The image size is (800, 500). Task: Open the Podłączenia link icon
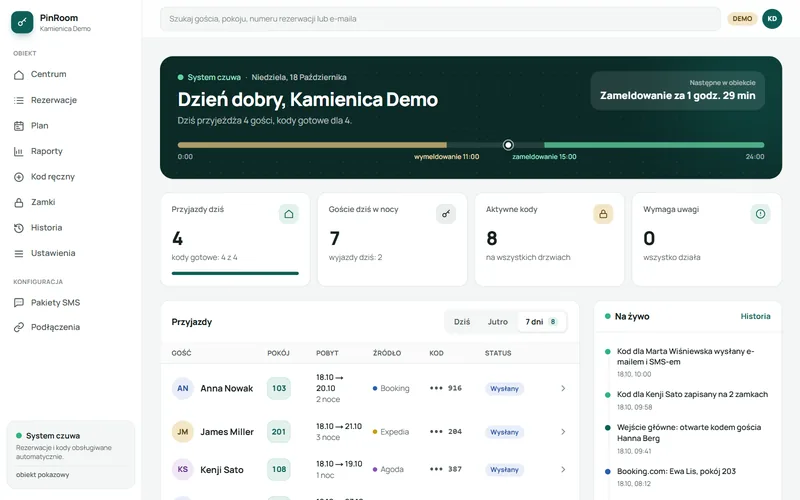click(x=19, y=327)
